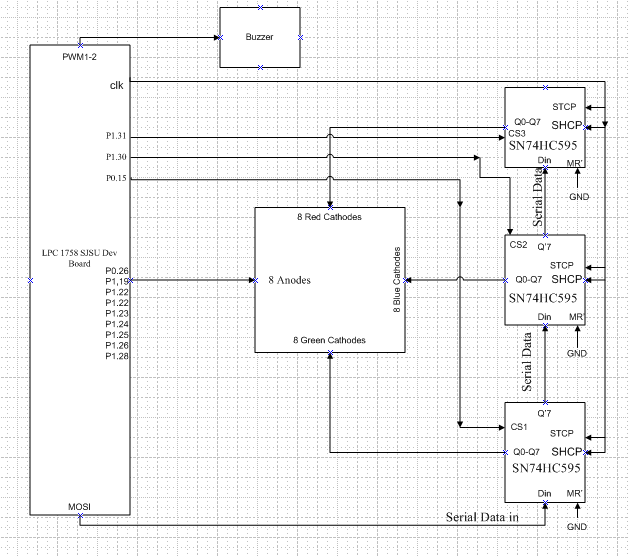Click the LPC 1758 SJSU Dev Board label
The image size is (628, 556).
pyautogui.click(x=79, y=258)
